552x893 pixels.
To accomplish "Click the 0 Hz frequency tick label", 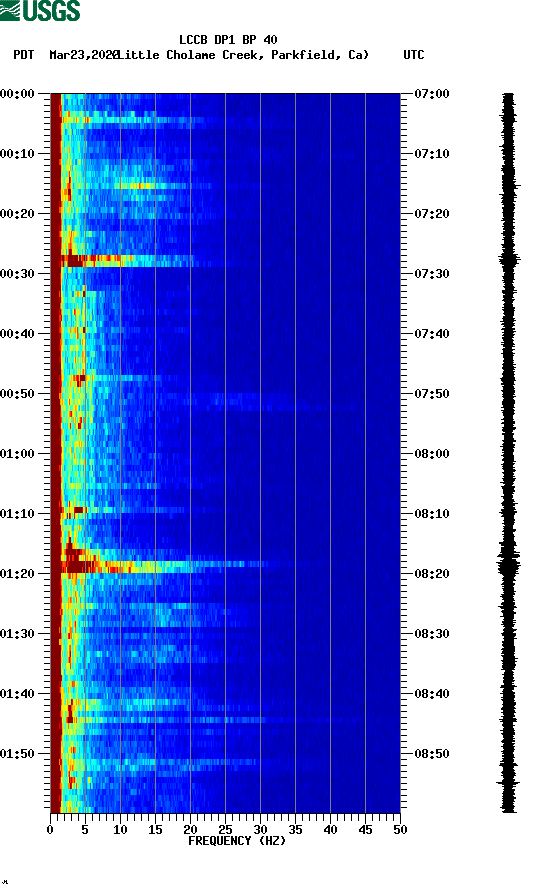I will tap(50, 830).
